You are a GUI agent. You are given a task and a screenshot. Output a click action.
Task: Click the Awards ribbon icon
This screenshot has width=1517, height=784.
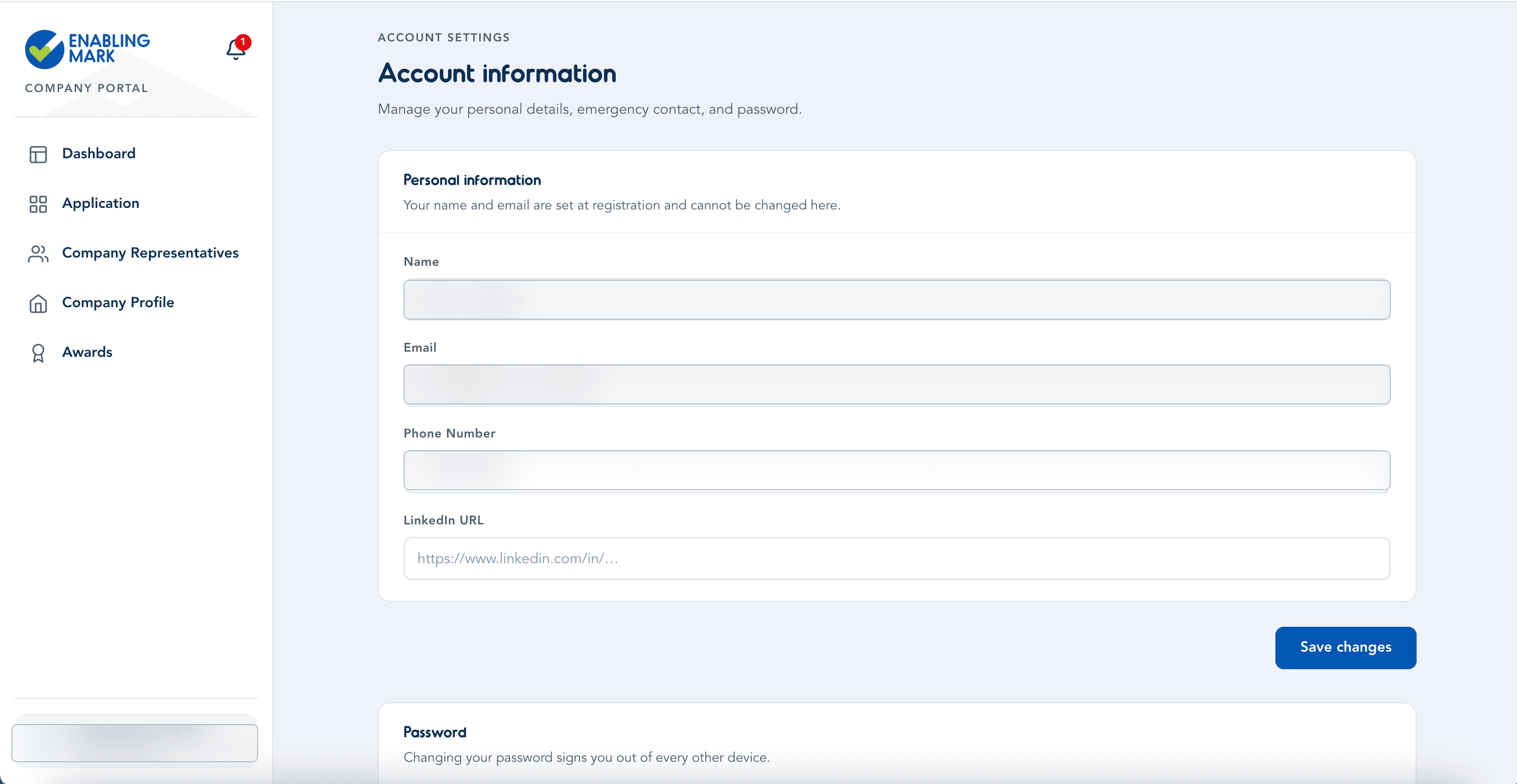[38, 353]
